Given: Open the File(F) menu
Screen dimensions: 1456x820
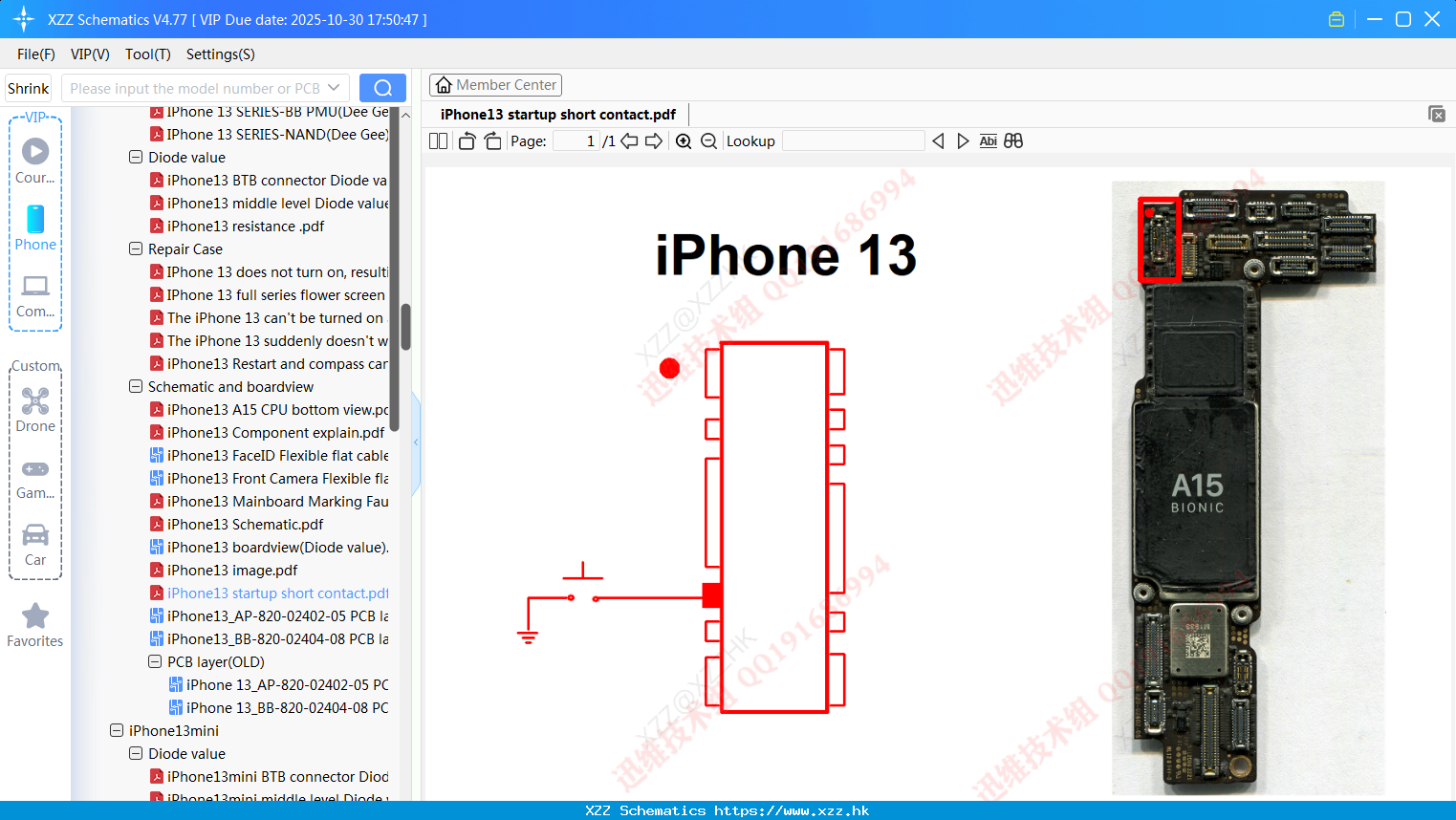Looking at the screenshot, I should [36, 54].
